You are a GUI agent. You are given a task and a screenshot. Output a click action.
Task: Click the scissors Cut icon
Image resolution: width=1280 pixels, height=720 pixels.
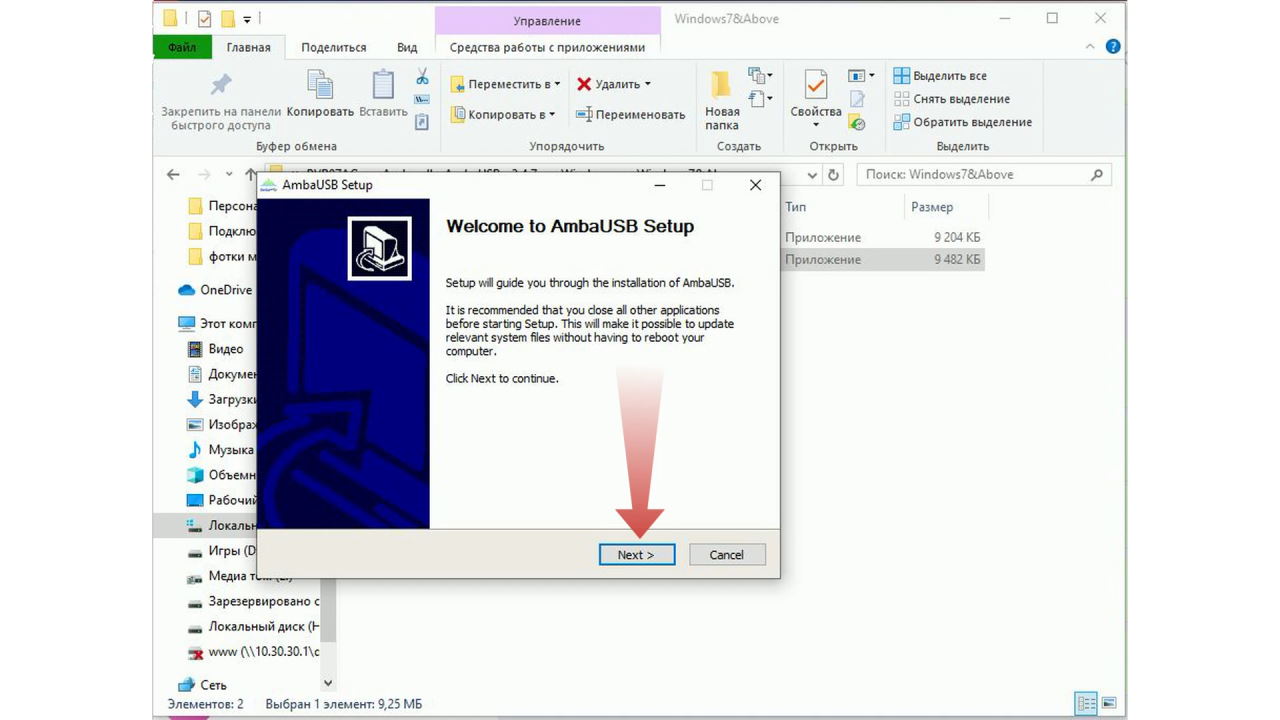(422, 76)
